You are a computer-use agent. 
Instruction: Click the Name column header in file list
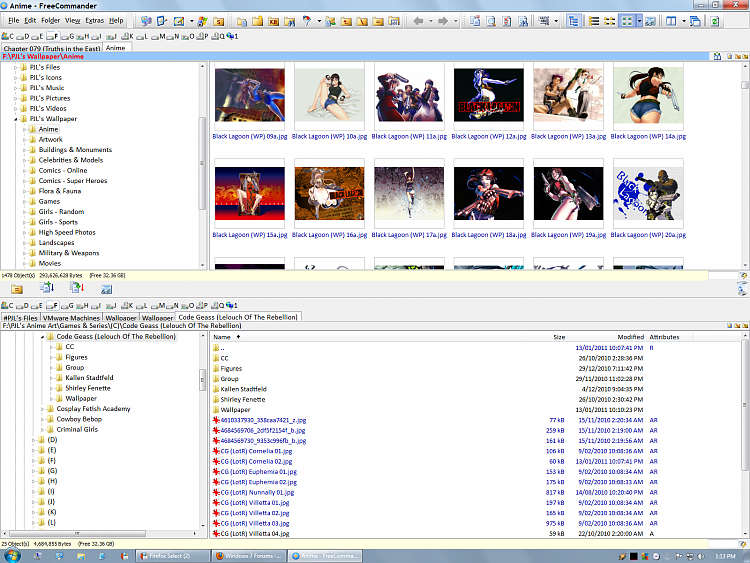tap(221, 337)
